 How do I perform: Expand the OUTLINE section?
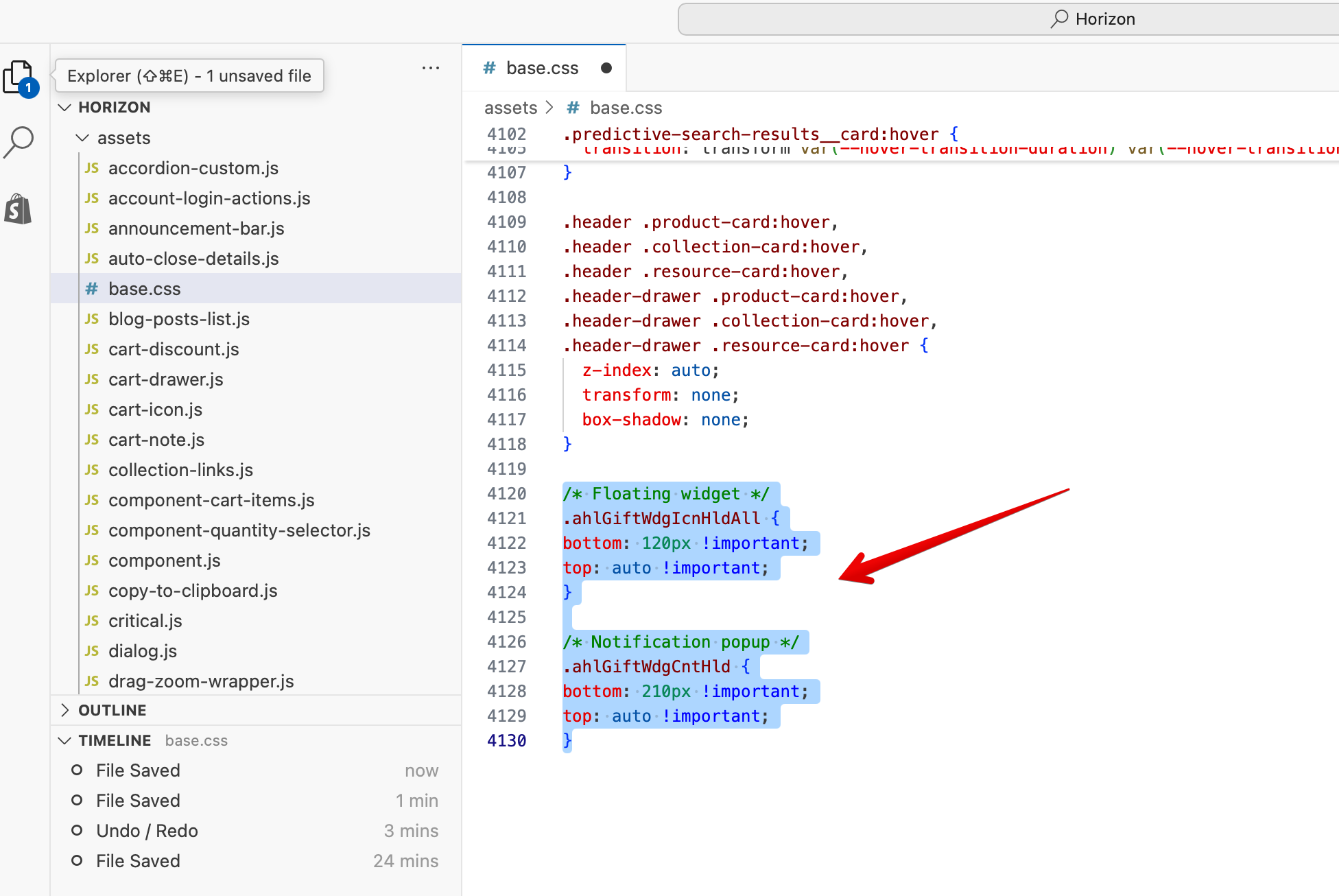coord(65,710)
